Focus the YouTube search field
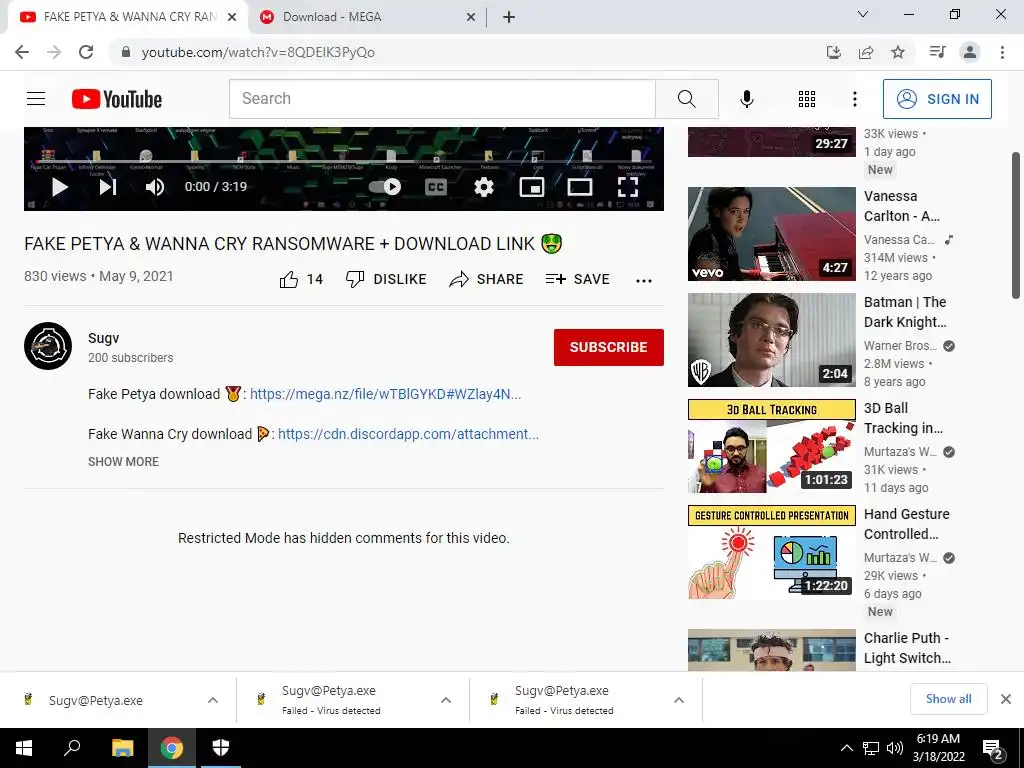The height and width of the screenshot is (768, 1024). pos(442,99)
